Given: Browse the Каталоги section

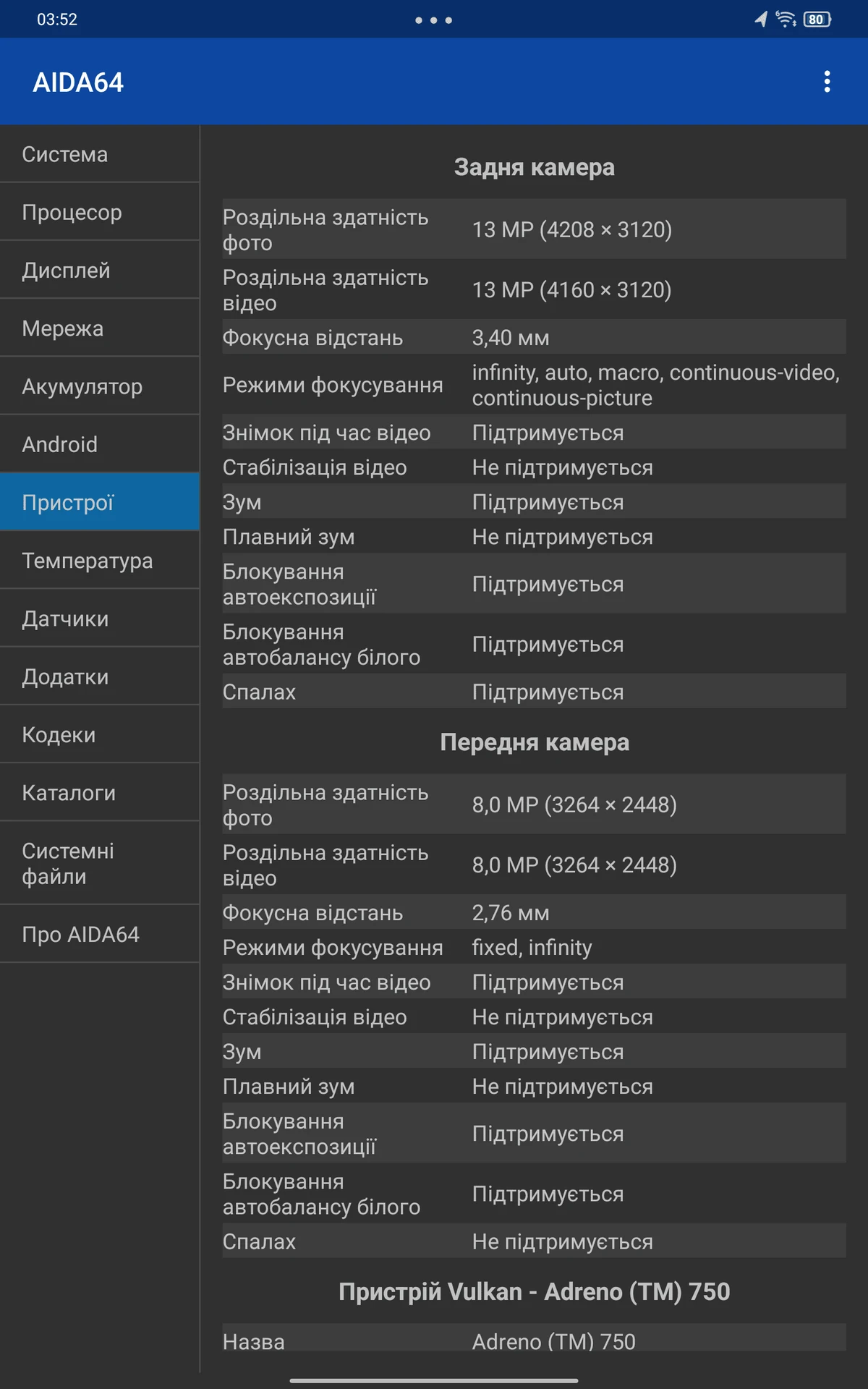Looking at the screenshot, I should point(100,792).
